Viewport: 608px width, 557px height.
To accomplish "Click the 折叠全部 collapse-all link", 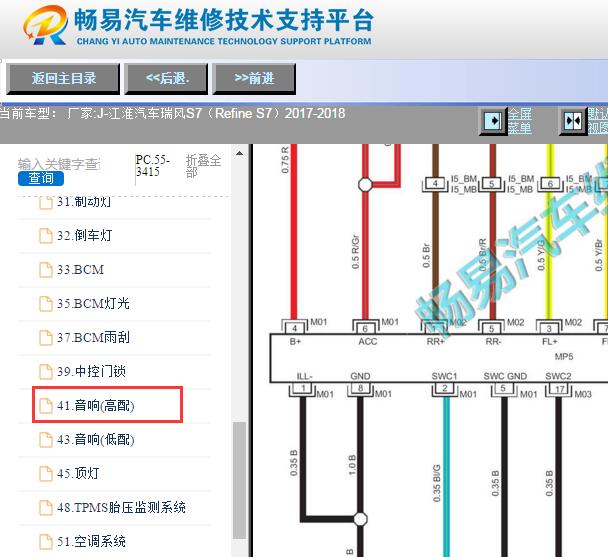I will pyautogui.click(x=203, y=166).
